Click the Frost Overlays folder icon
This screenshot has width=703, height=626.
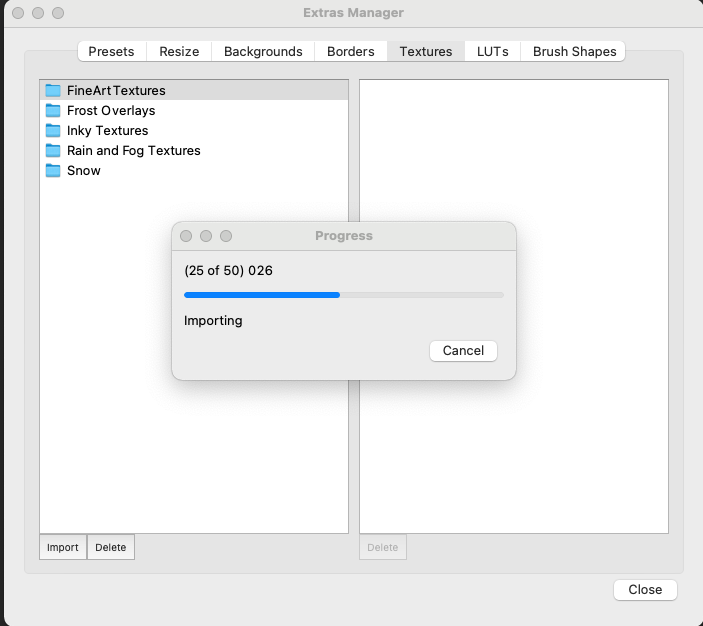tap(53, 110)
